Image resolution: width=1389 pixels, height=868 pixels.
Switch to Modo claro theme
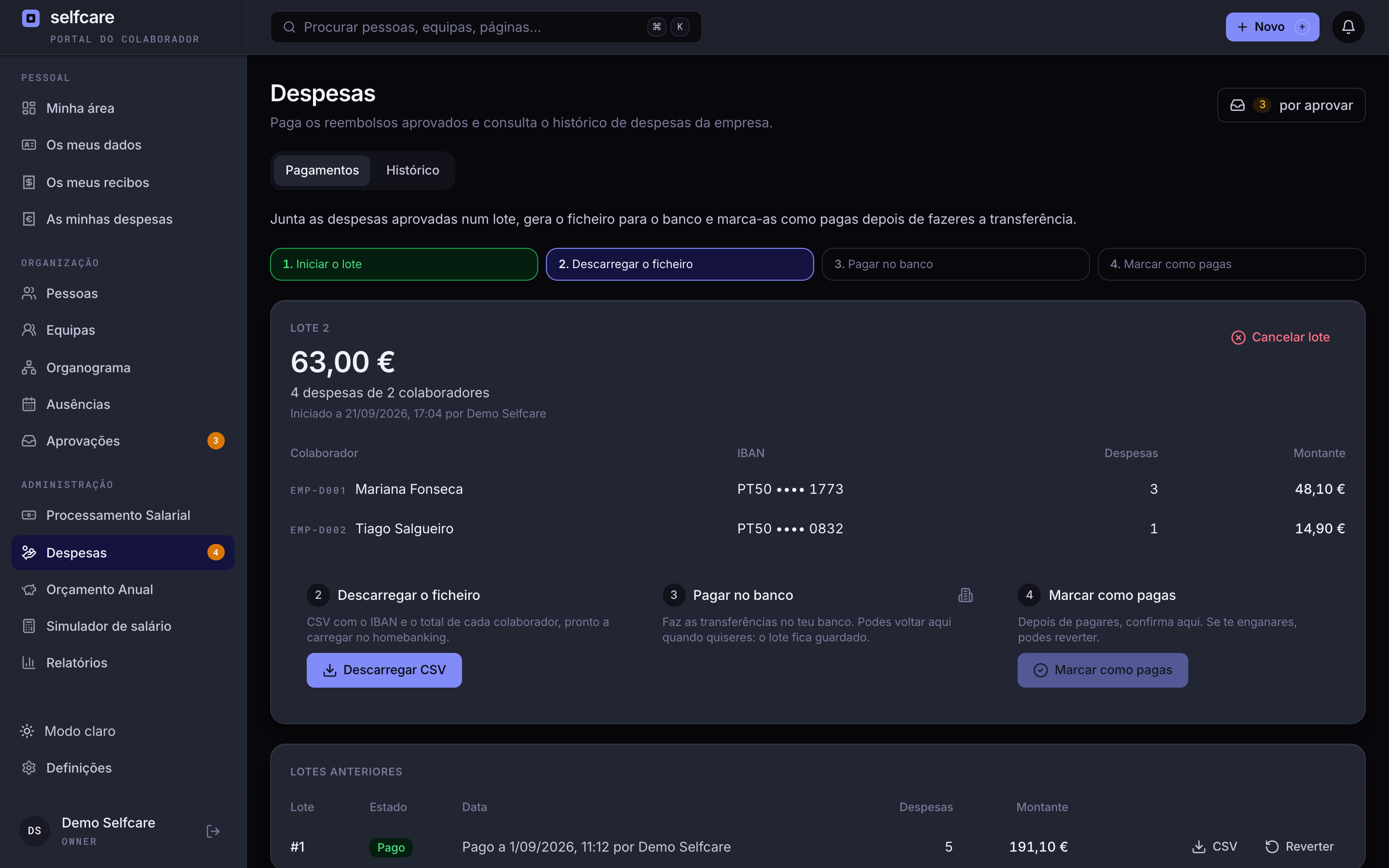(68, 731)
